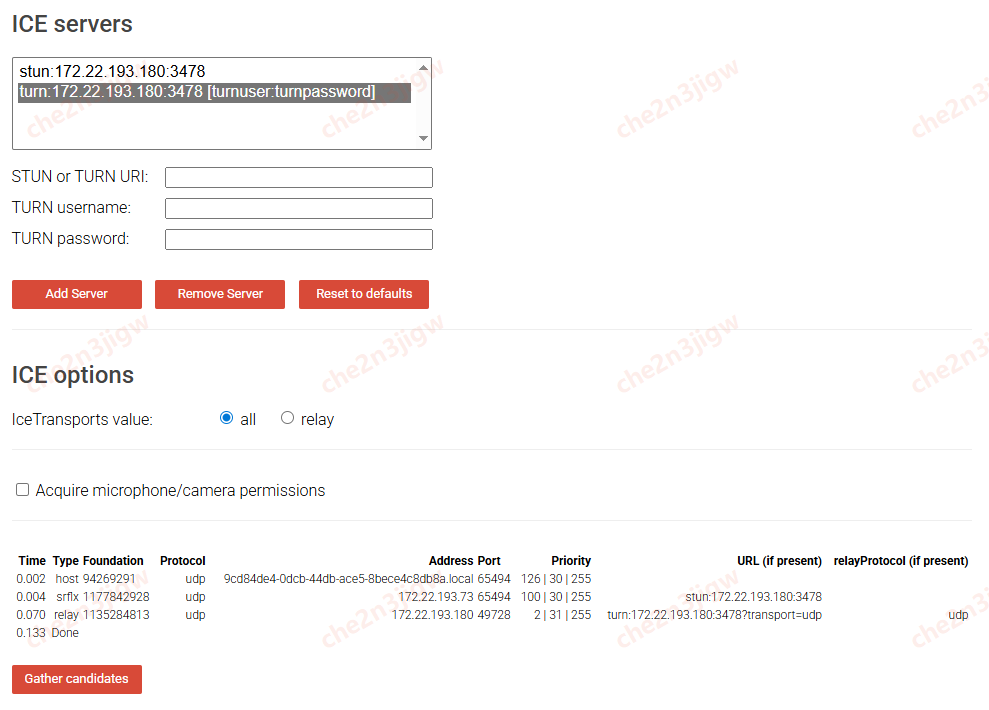Select the turn server entry with turnuser credentials
989x710 pixels.
(197, 92)
